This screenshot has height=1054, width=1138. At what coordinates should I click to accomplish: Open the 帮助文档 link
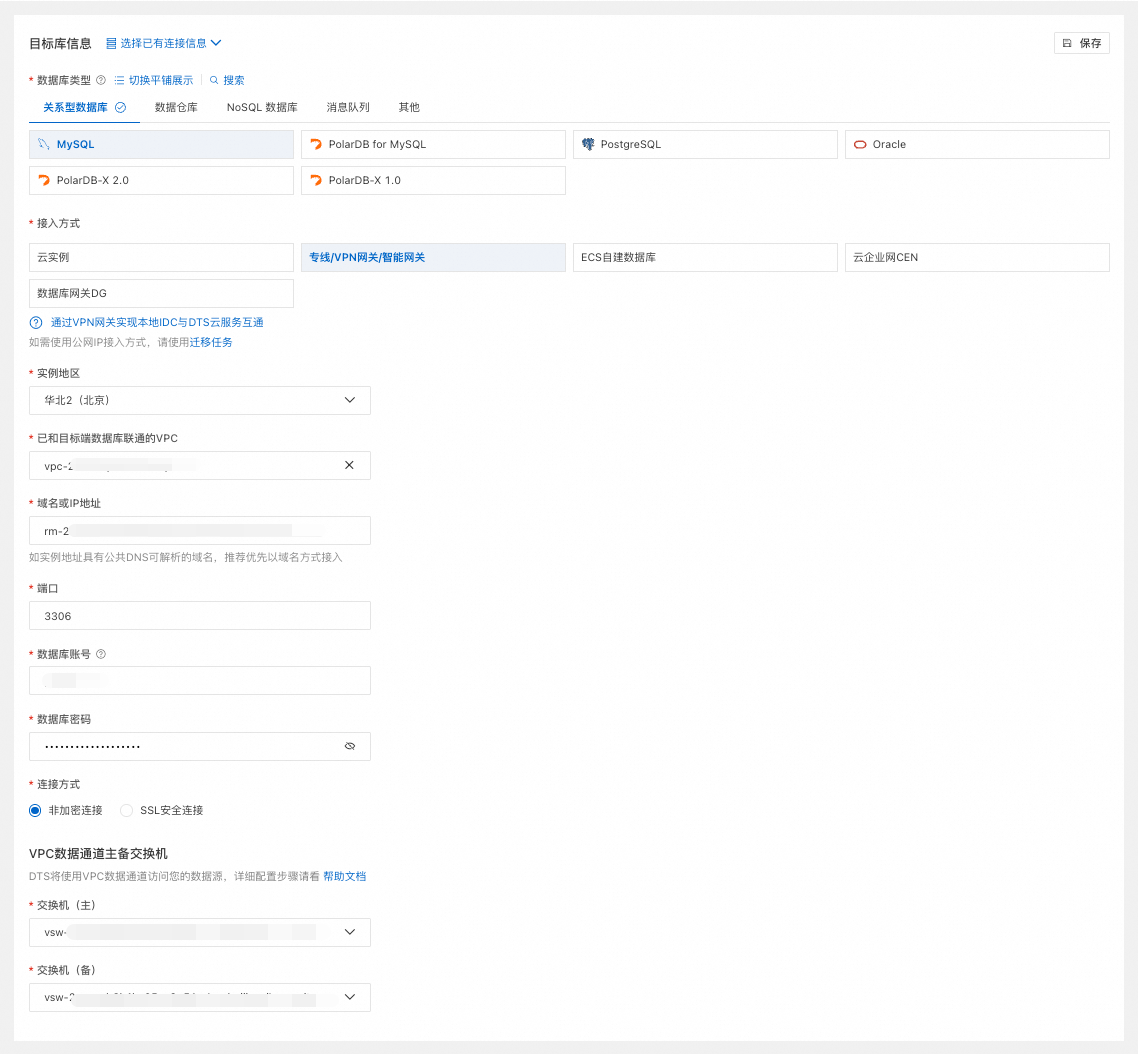point(345,876)
